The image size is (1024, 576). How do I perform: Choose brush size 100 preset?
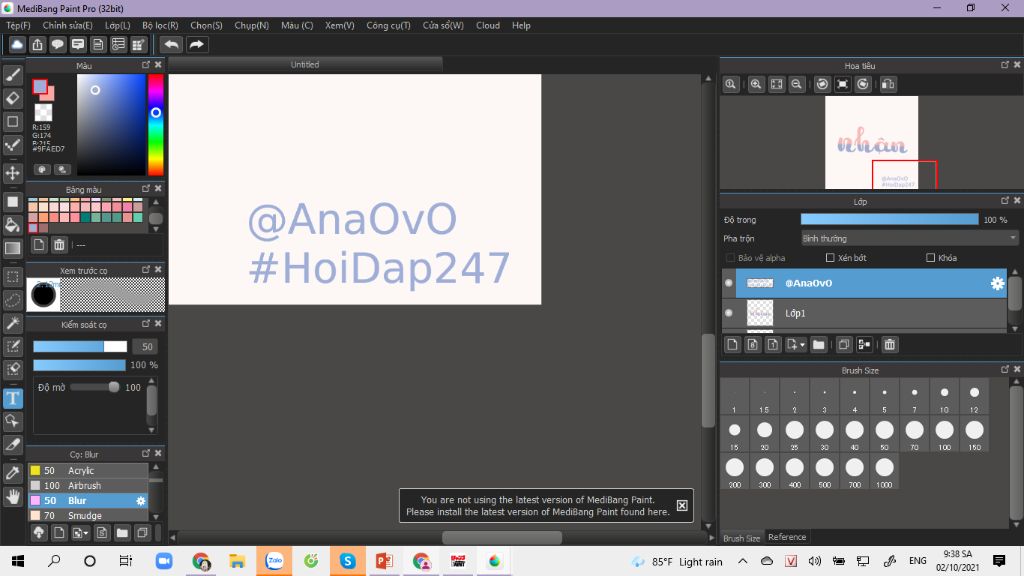point(944,434)
